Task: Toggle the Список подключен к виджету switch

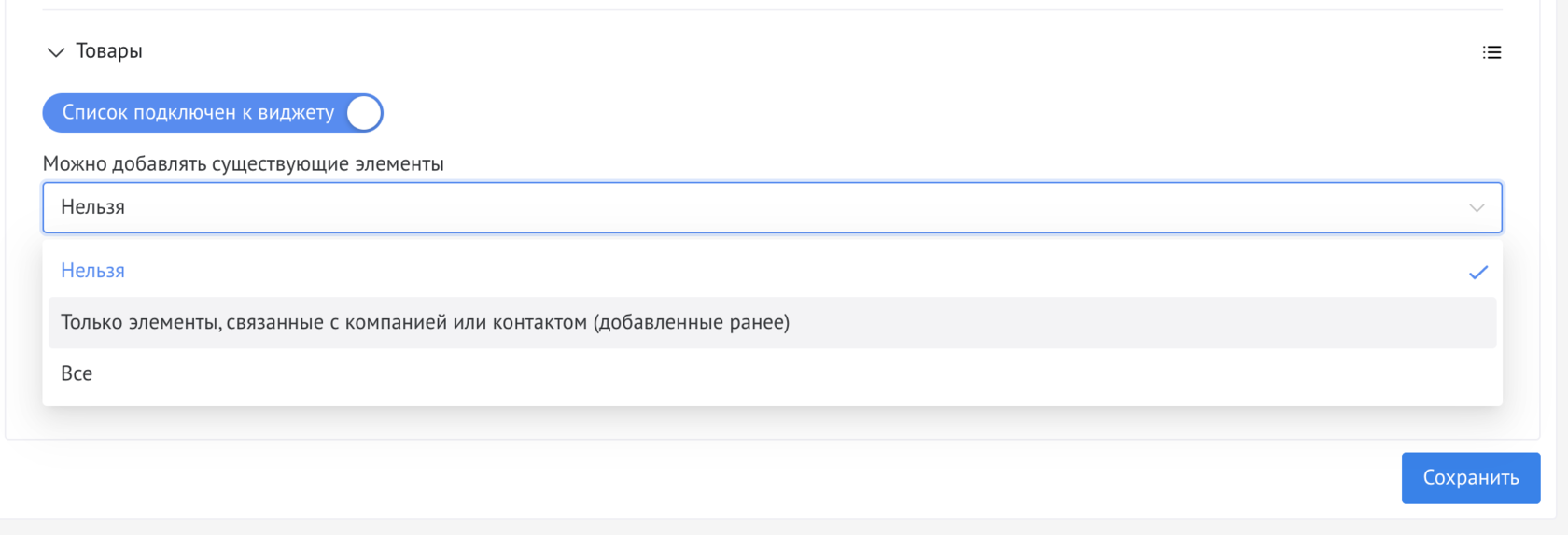Action: (213, 113)
